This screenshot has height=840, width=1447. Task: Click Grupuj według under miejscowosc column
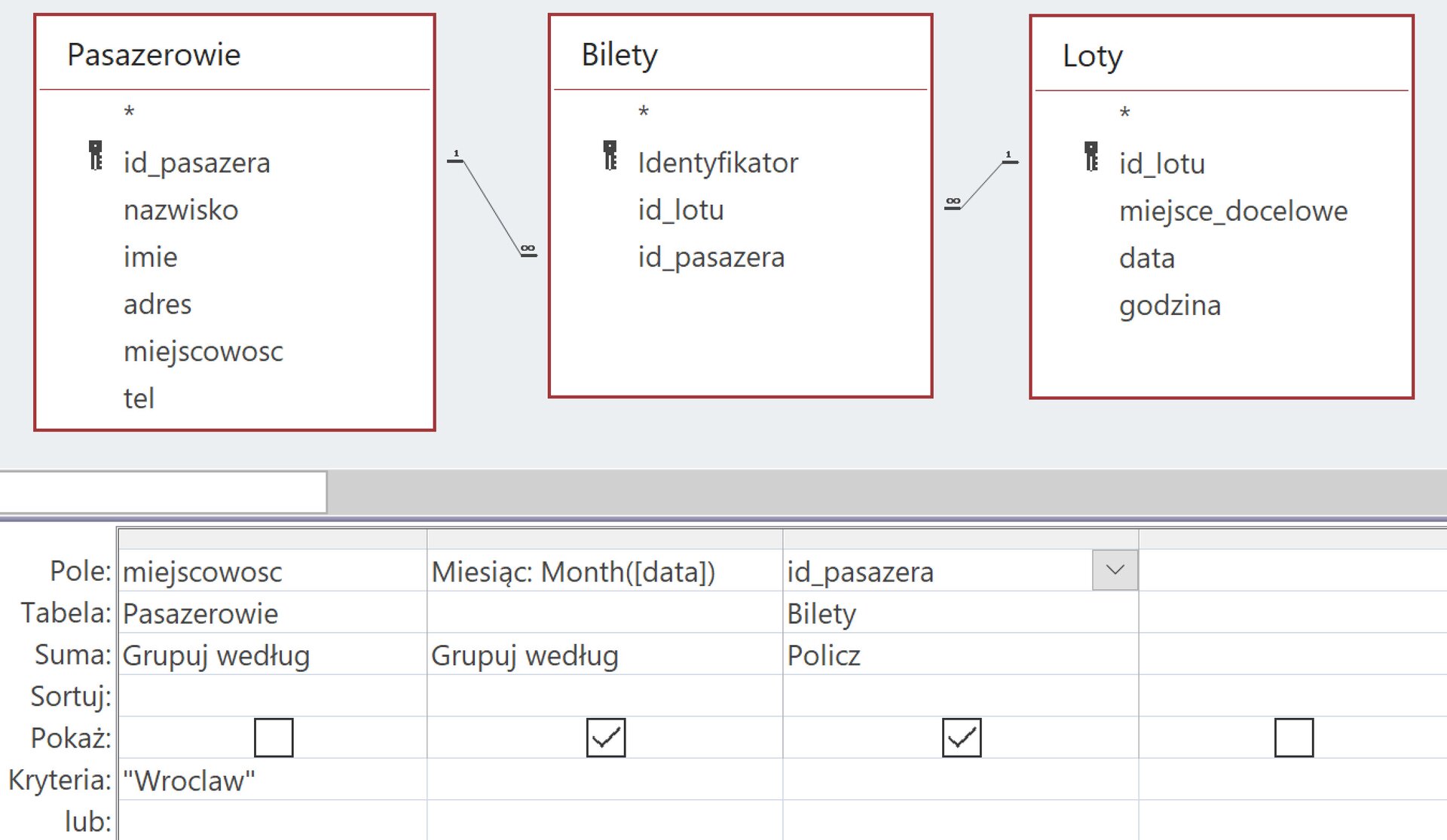click(216, 655)
